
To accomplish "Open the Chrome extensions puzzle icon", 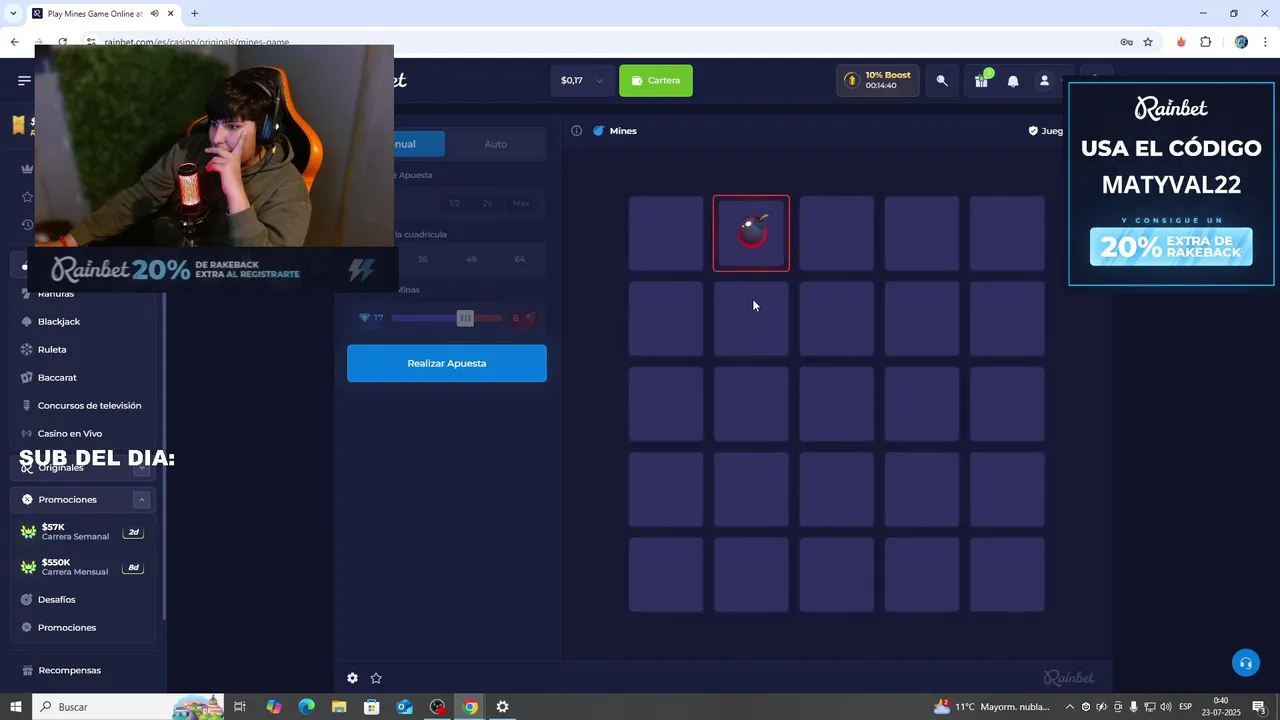I will click(1205, 42).
